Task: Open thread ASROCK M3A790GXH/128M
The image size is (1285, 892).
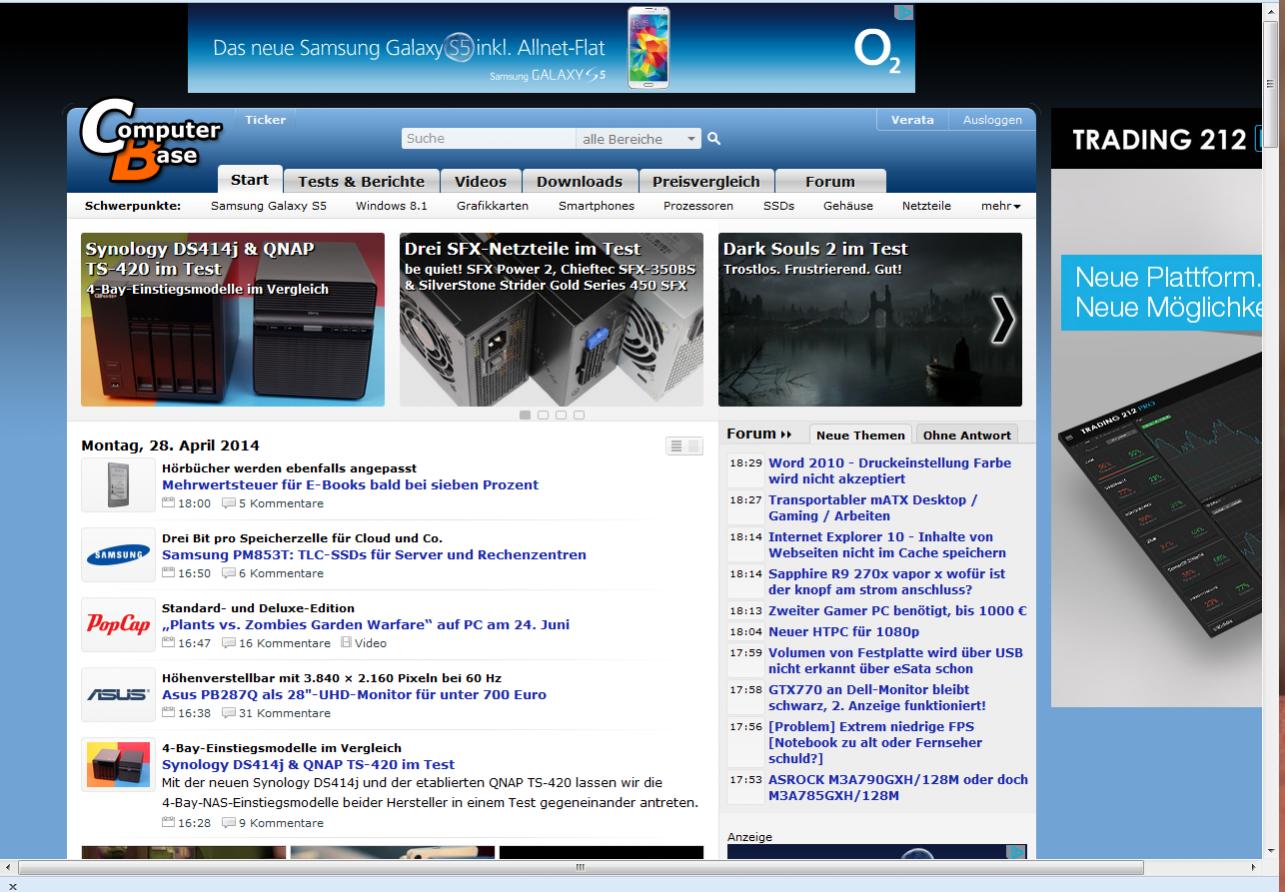Action: 898,788
